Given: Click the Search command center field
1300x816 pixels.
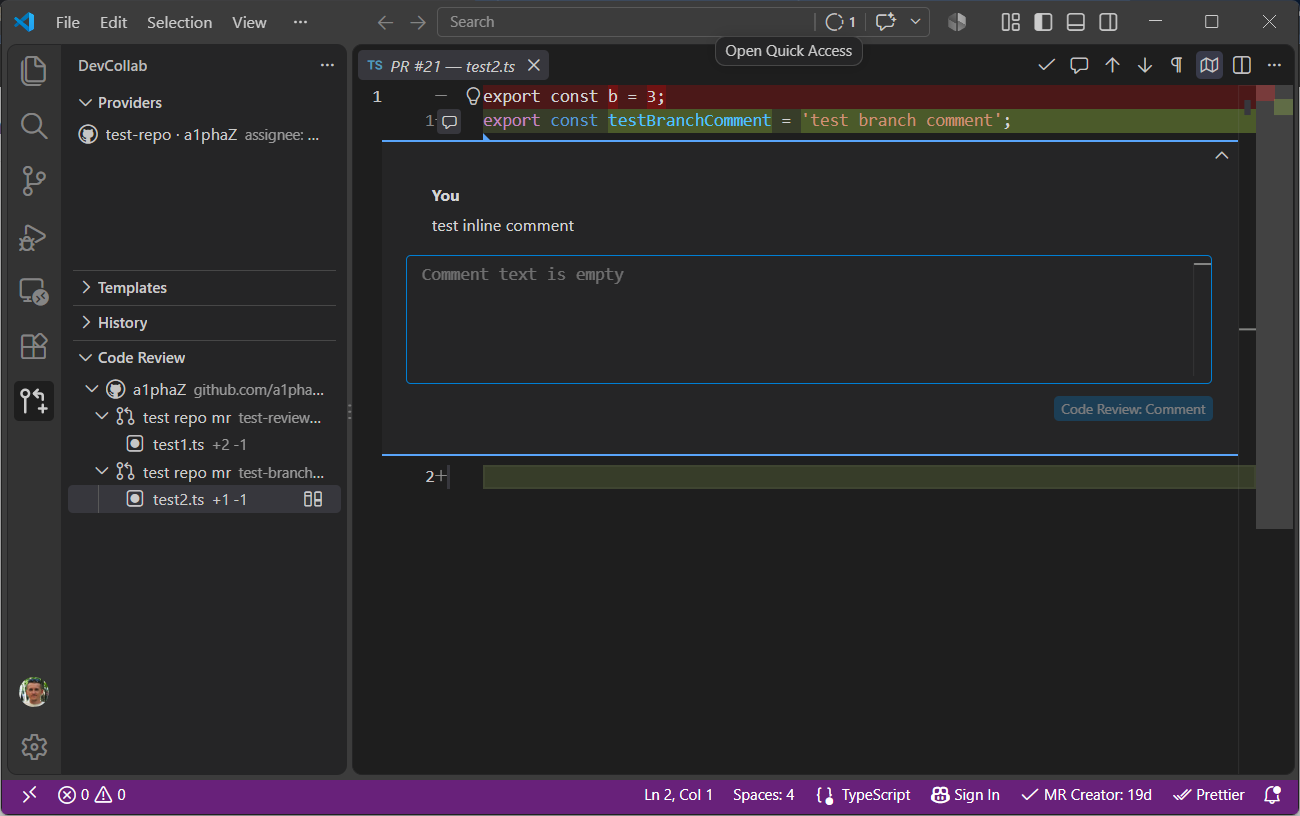Looking at the screenshot, I should (x=626, y=22).
